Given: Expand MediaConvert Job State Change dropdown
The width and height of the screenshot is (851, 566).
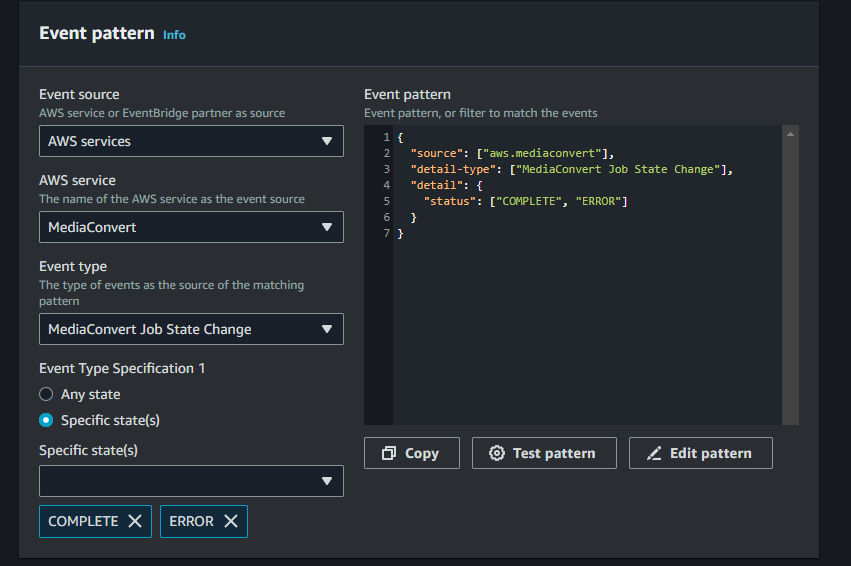Looking at the screenshot, I should pos(190,329).
